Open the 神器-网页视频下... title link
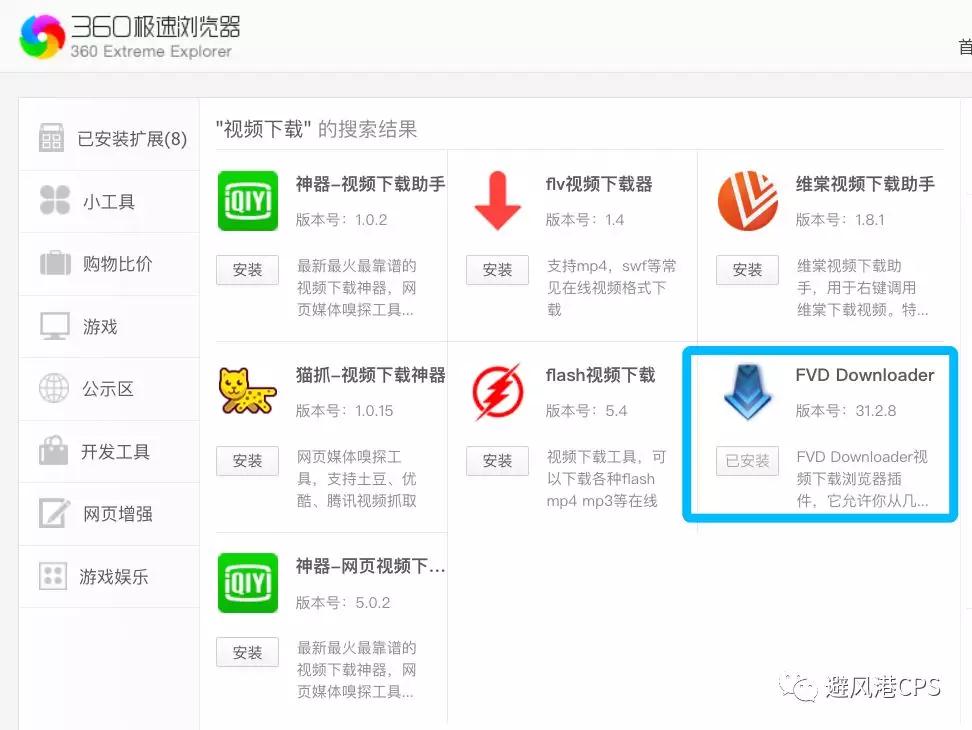Screen dimensions: 972x730 click(370, 566)
